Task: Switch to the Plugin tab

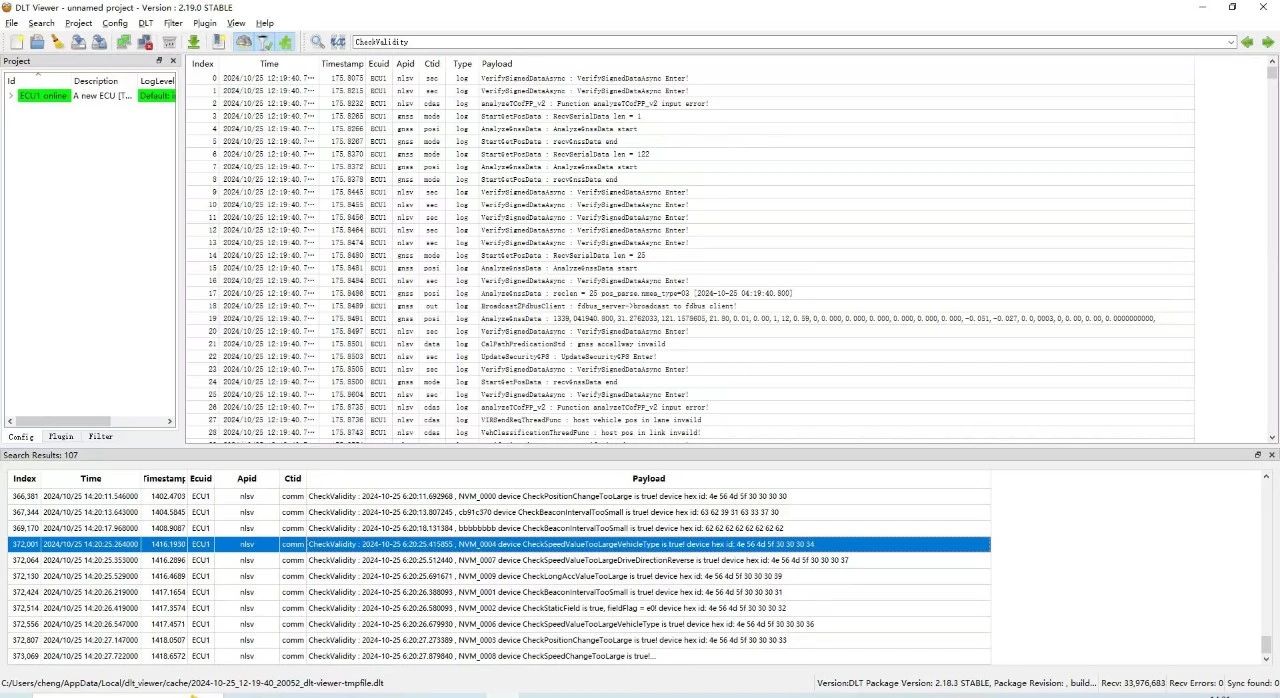Action: [61, 437]
